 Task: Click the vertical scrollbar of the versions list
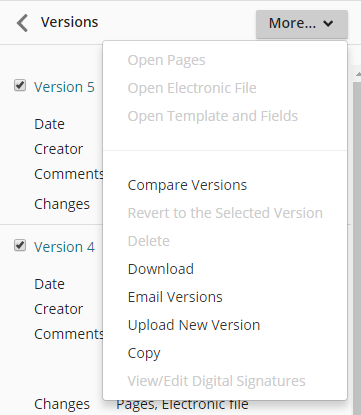357,247
